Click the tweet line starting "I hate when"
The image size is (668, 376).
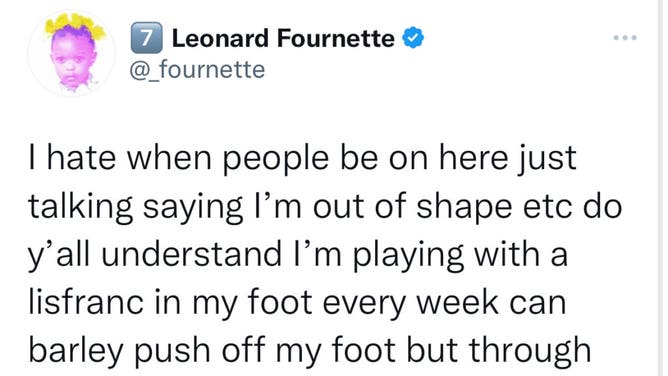[x=302, y=160]
